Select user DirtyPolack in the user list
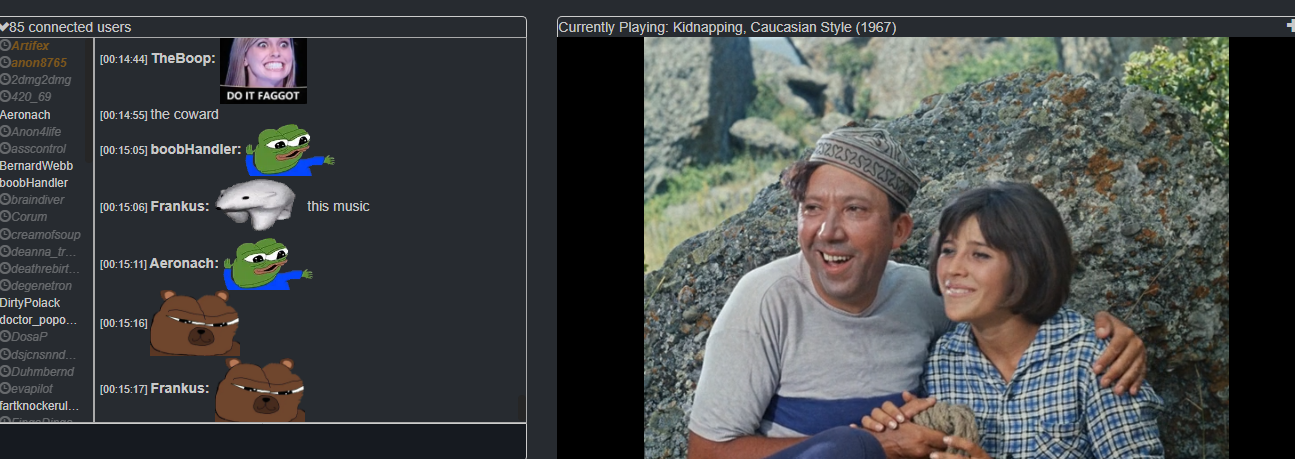 [30, 302]
